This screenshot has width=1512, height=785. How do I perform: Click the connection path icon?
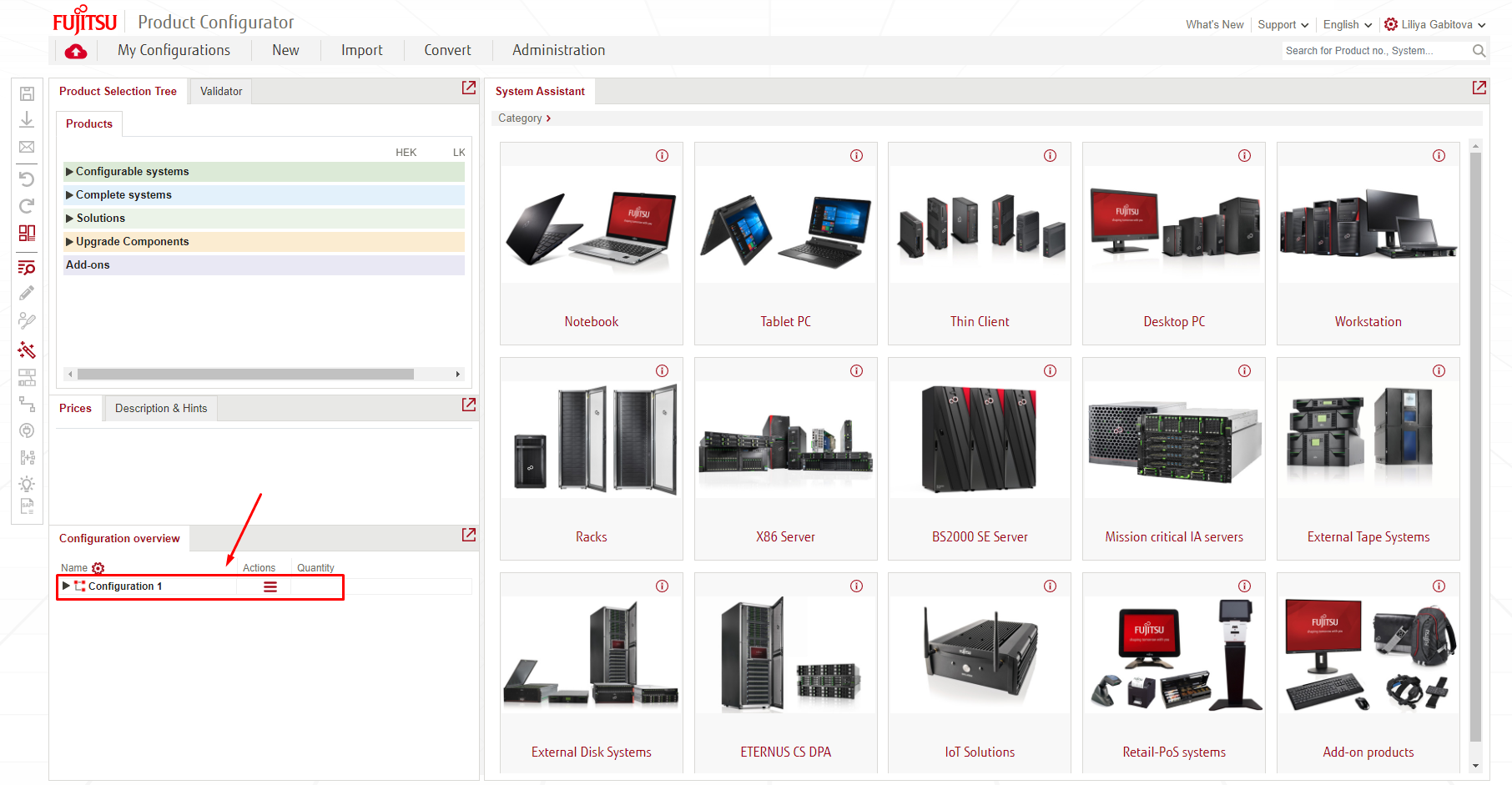click(27, 405)
